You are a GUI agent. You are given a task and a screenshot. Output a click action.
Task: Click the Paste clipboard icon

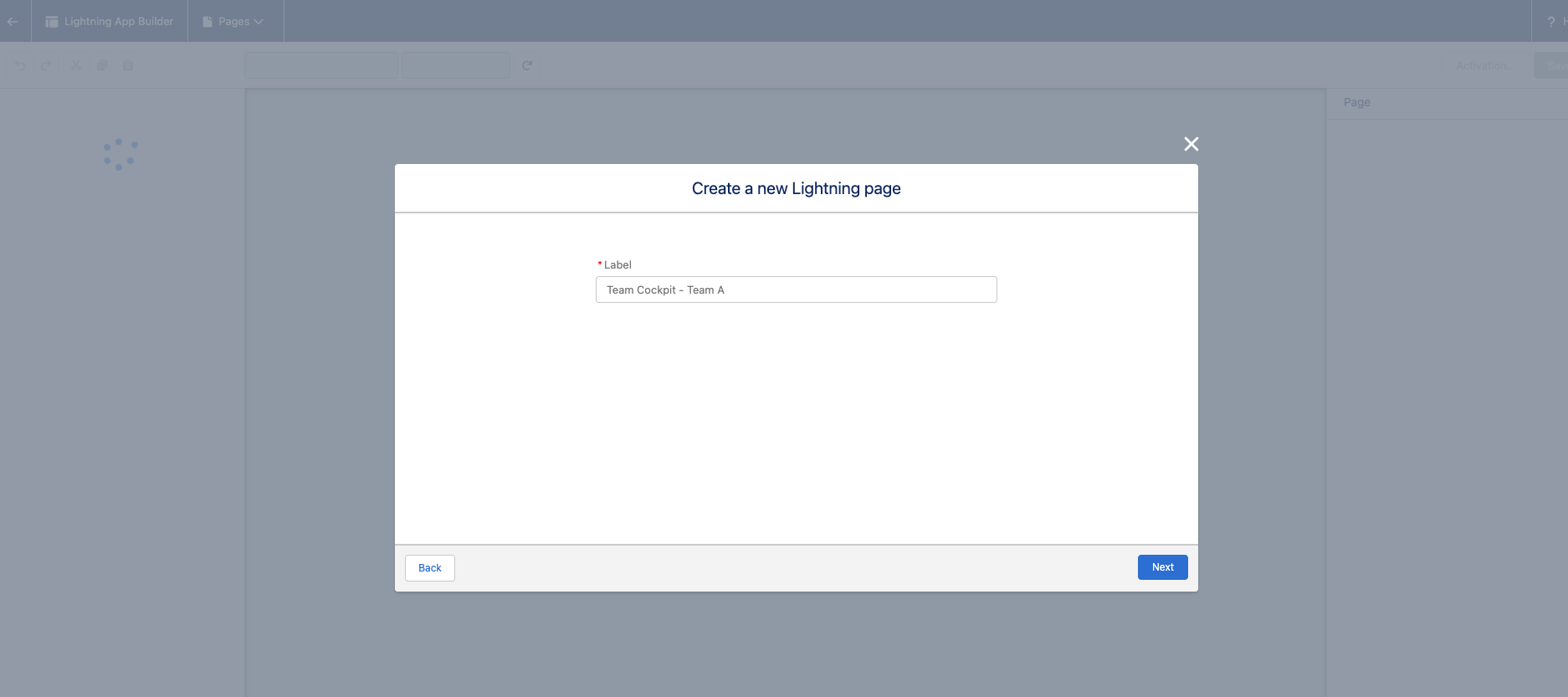coord(128,65)
